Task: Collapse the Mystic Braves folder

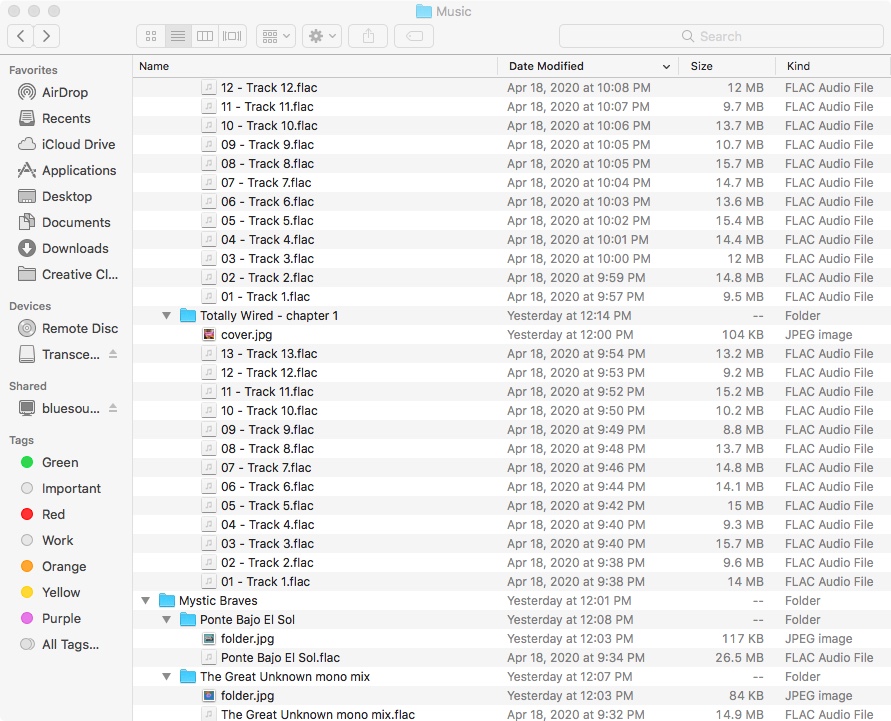Action: pyautogui.click(x=146, y=601)
